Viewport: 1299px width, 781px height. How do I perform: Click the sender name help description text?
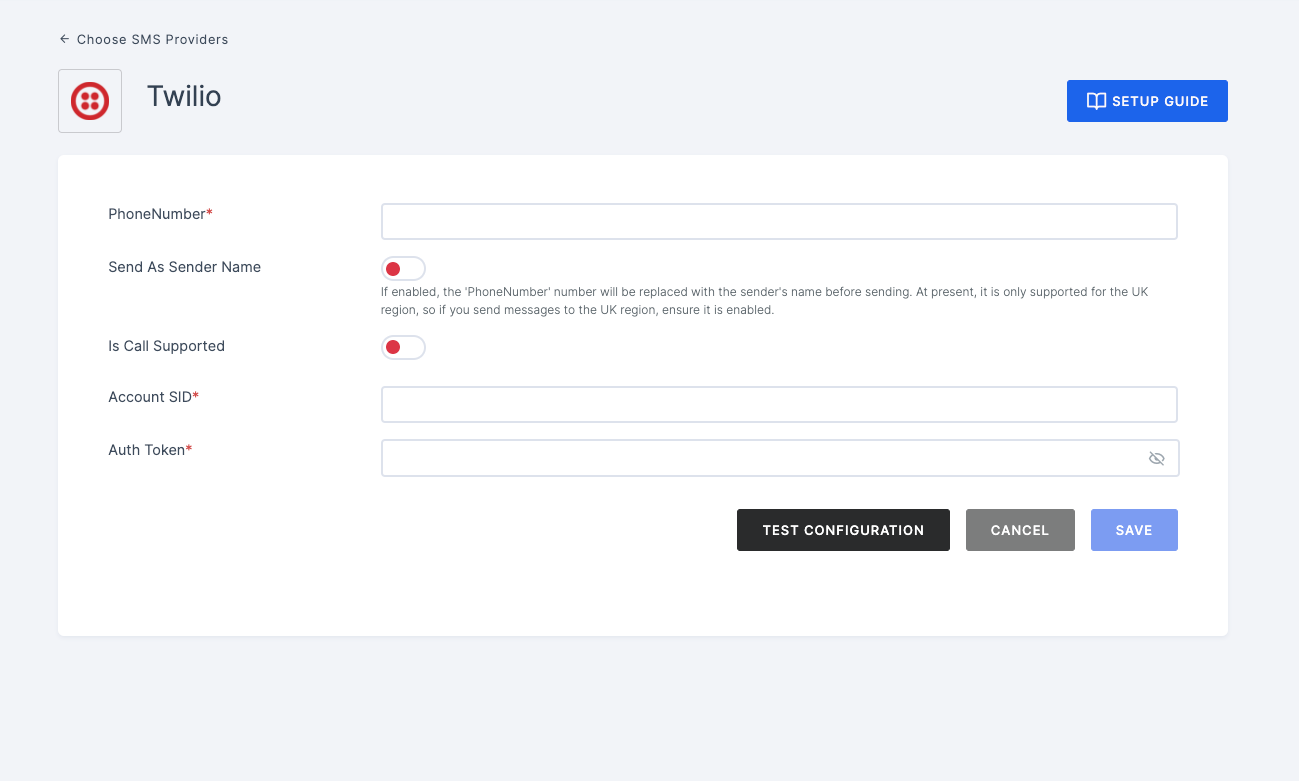pos(764,301)
